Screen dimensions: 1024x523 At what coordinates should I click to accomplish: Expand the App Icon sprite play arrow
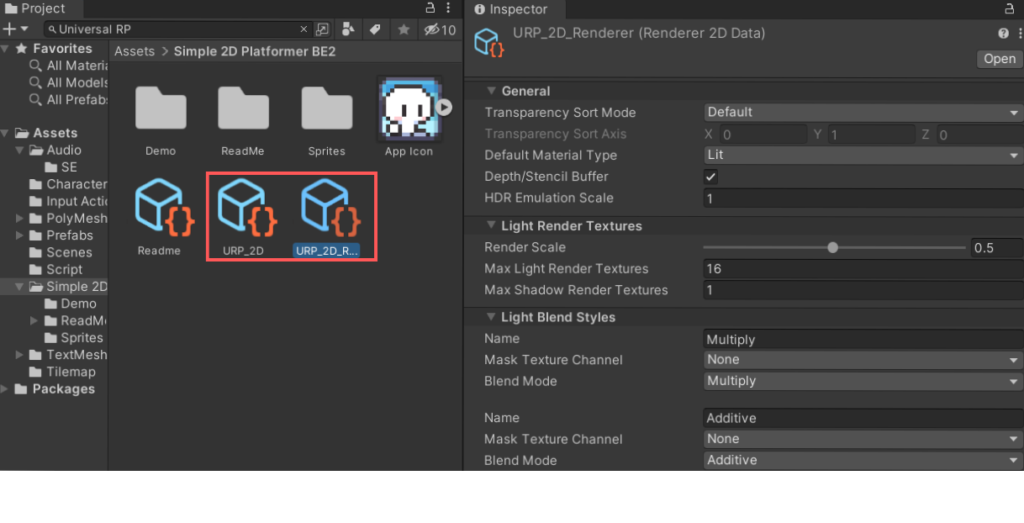click(x=444, y=107)
